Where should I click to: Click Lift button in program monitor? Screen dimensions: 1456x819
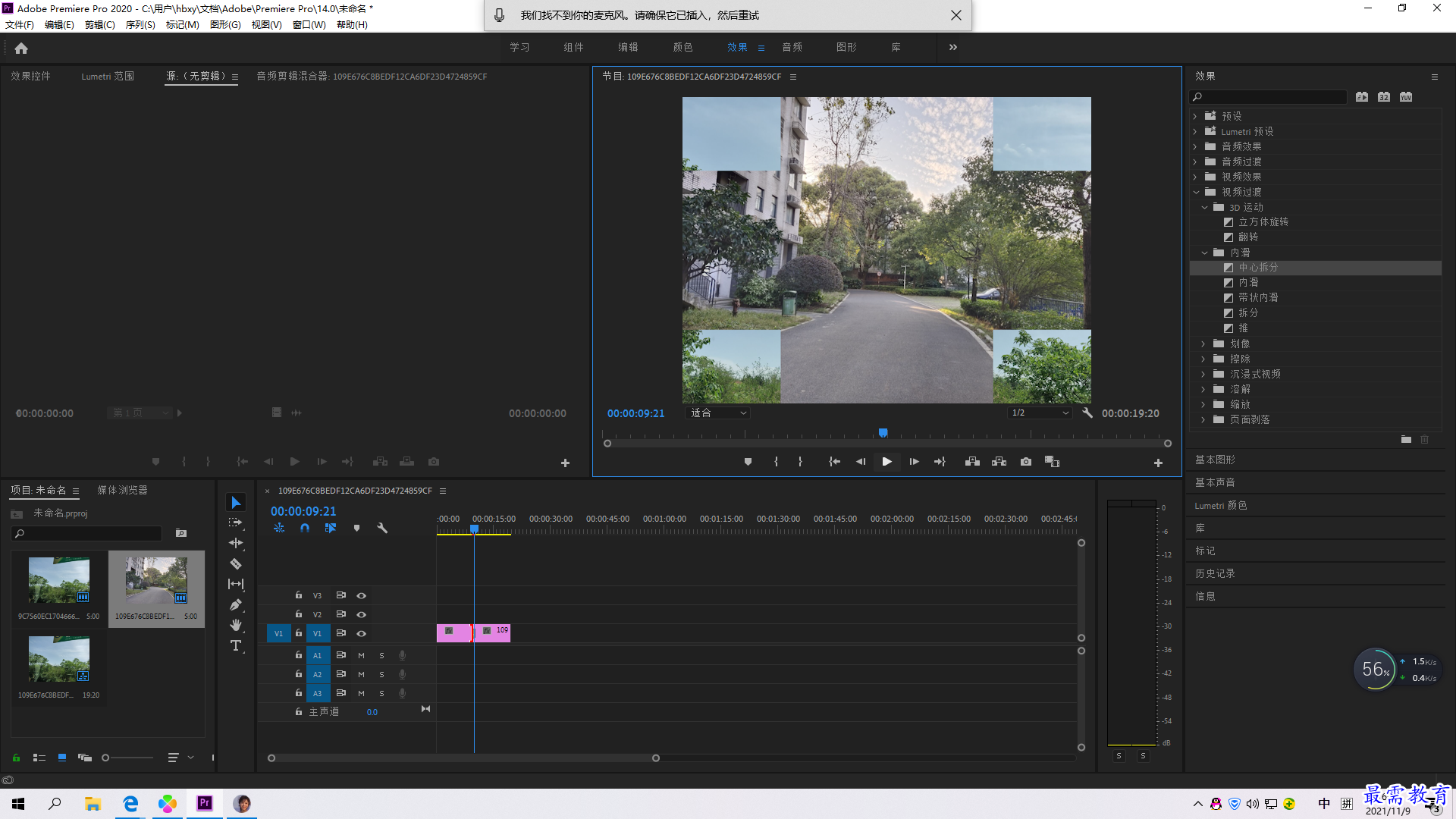[972, 462]
